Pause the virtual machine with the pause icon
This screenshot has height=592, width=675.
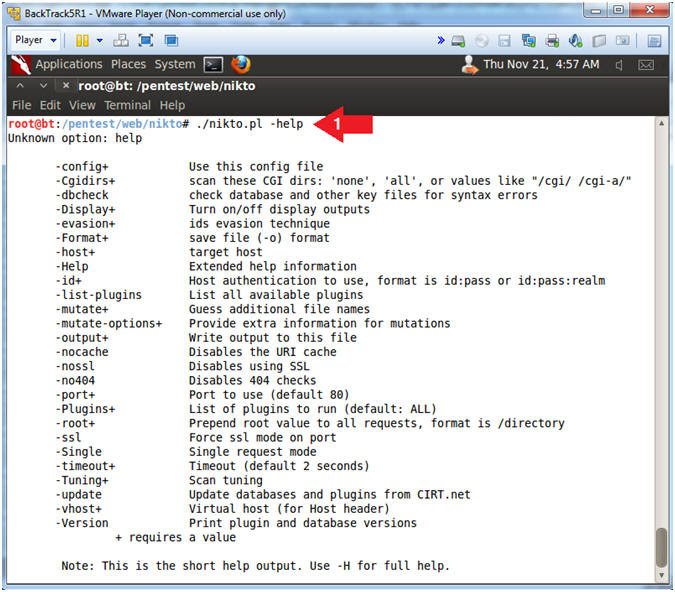pos(82,40)
